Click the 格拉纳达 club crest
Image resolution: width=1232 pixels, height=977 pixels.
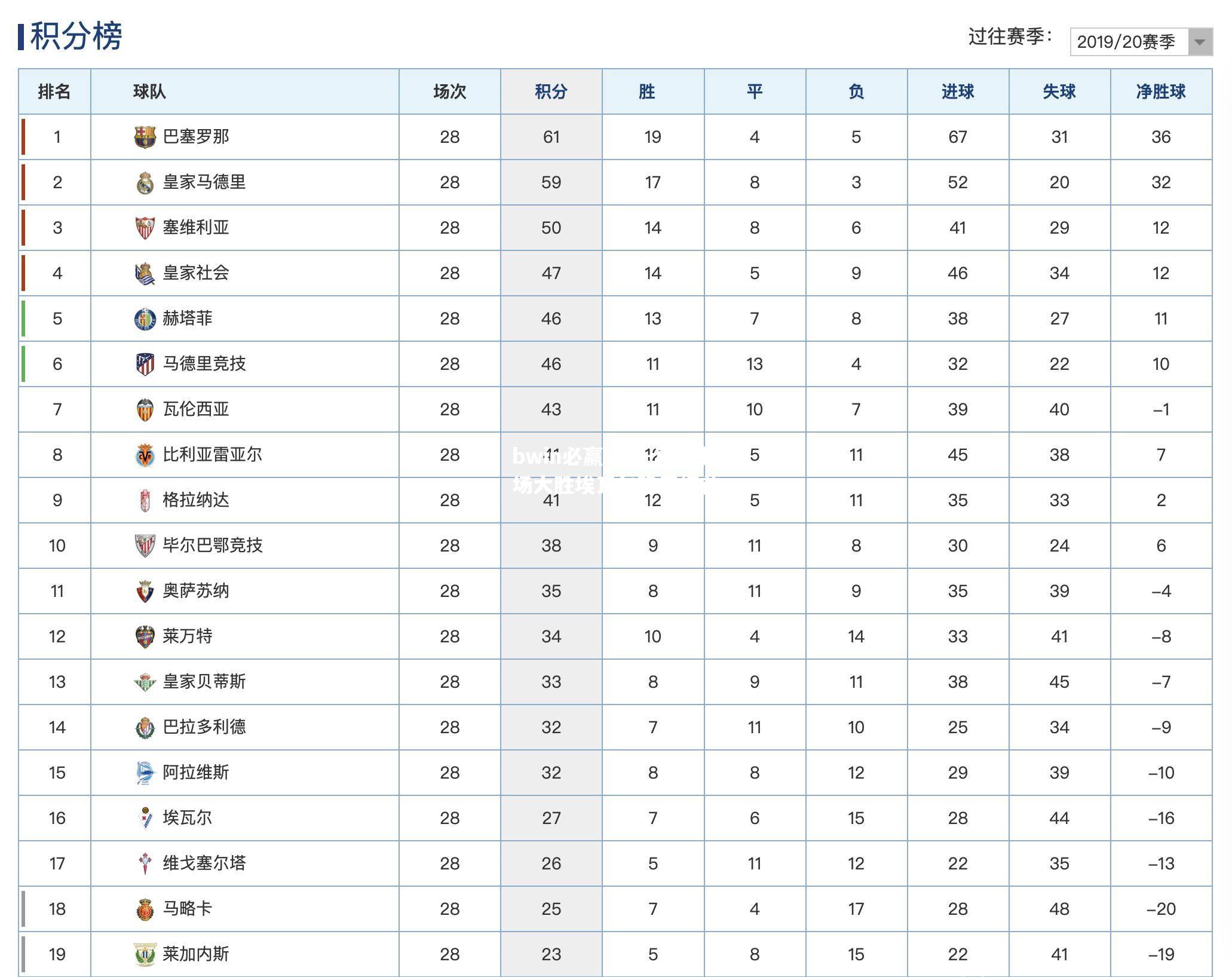pyautogui.click(x=145, y=500)
